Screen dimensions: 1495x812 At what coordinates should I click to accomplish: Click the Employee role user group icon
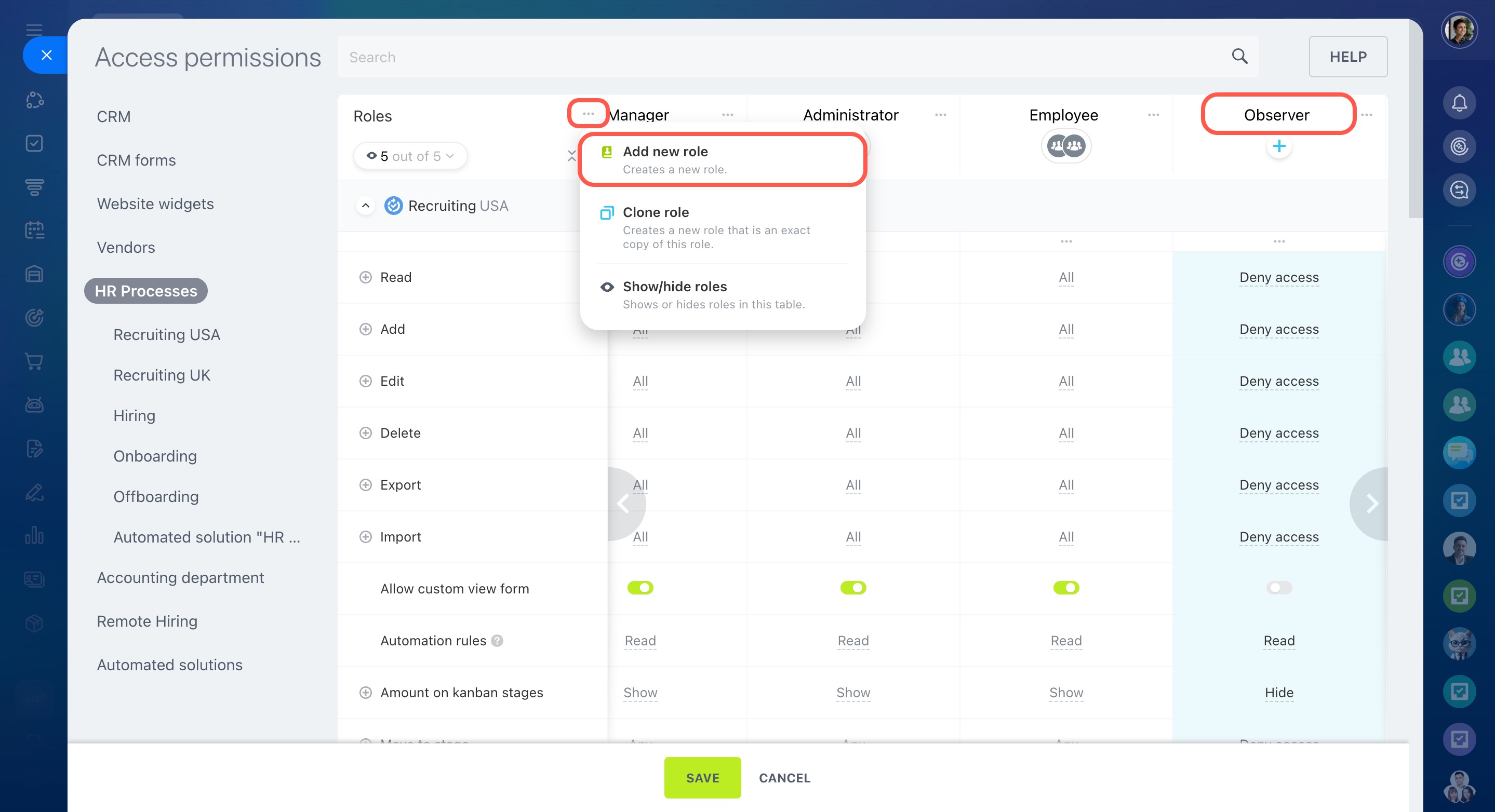(x=1065, y=146)
